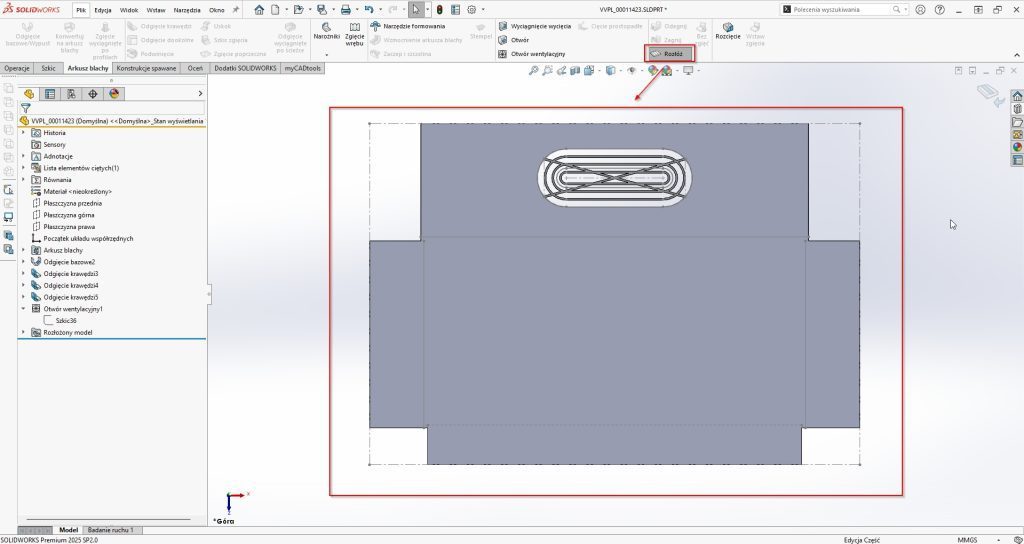Choose the Zgięcie wrębu hem tool
The width and height of the screenshot is (1024, 544).
tap(355, 35)
